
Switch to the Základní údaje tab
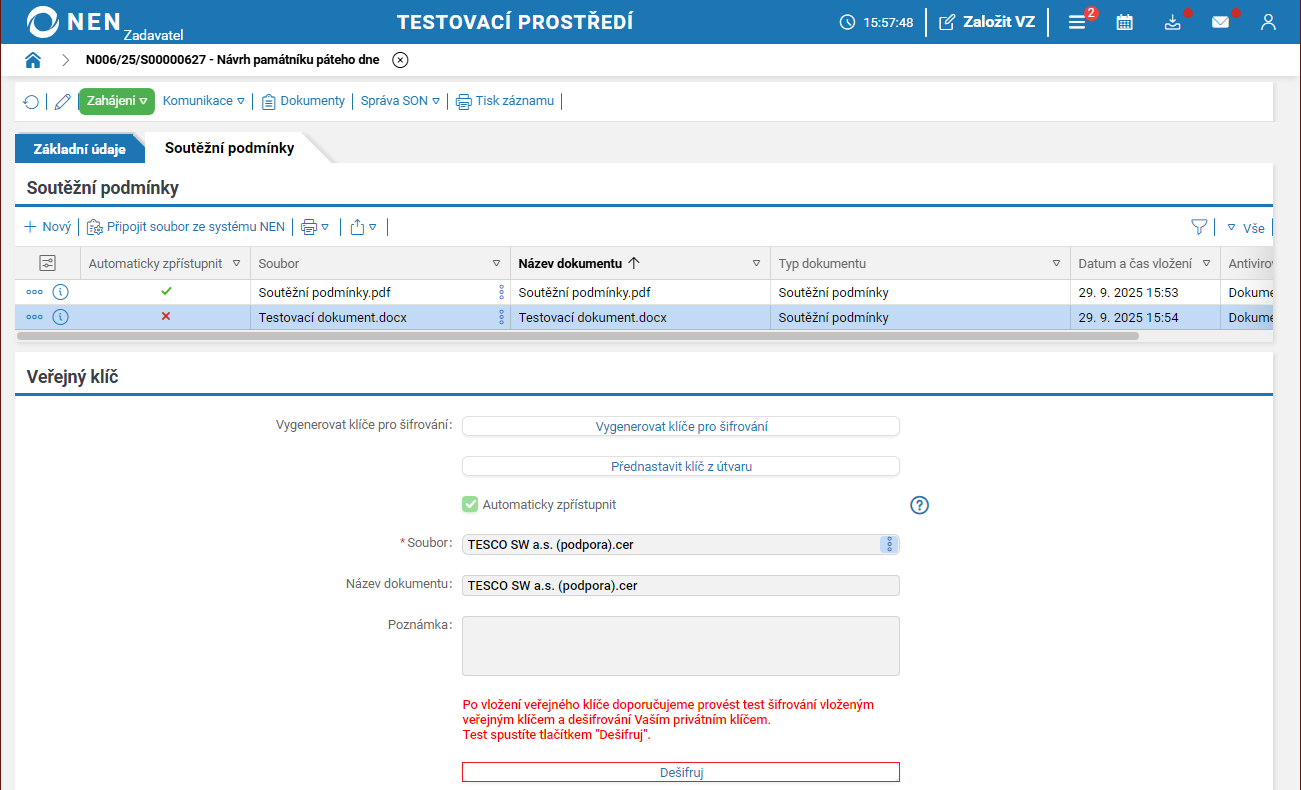[x=80, y=149]
